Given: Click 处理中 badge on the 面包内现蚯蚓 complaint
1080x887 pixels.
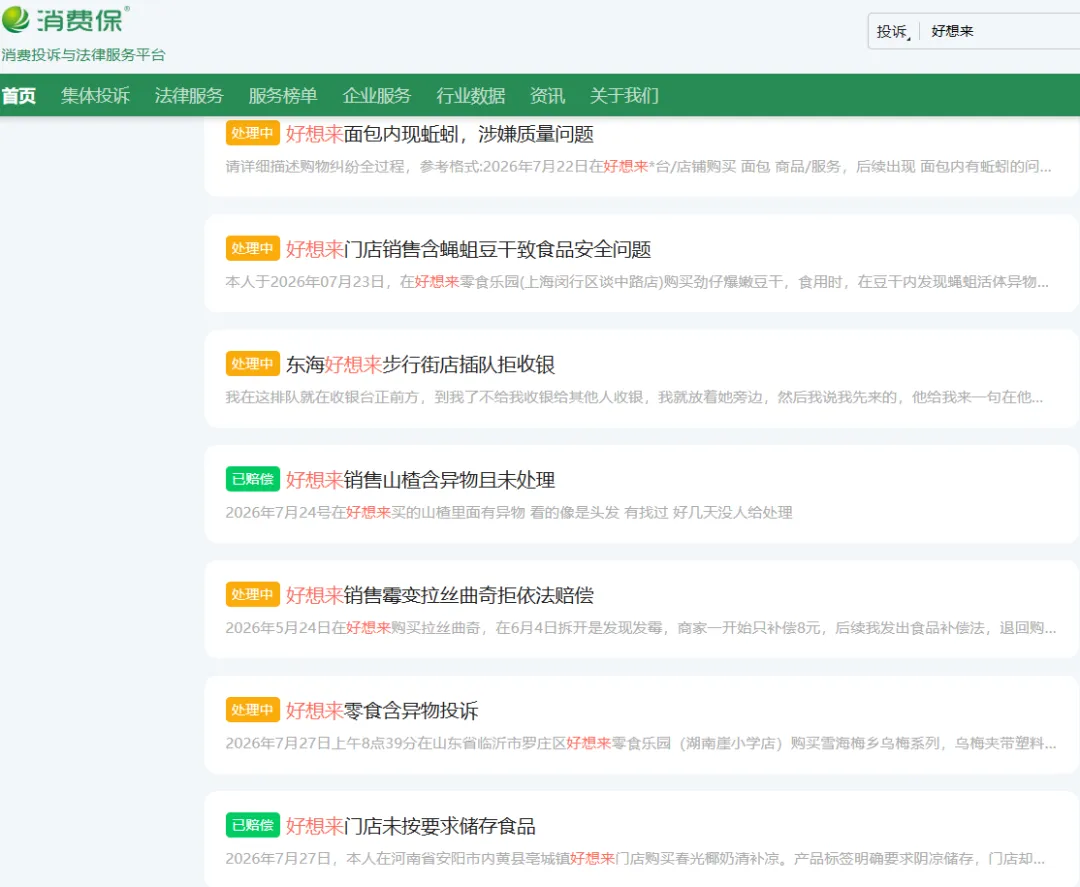Looking at the screenshot, I should pos(253,133).
